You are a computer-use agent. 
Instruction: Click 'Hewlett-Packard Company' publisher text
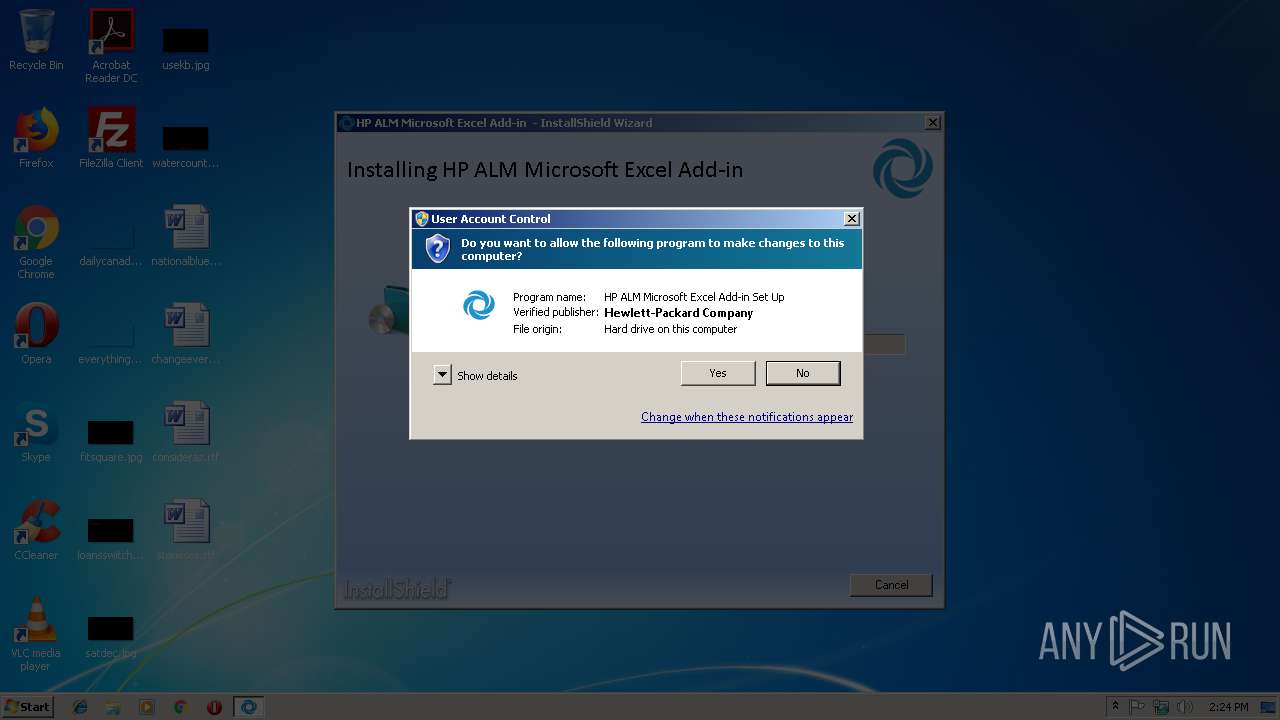(678, 313)
